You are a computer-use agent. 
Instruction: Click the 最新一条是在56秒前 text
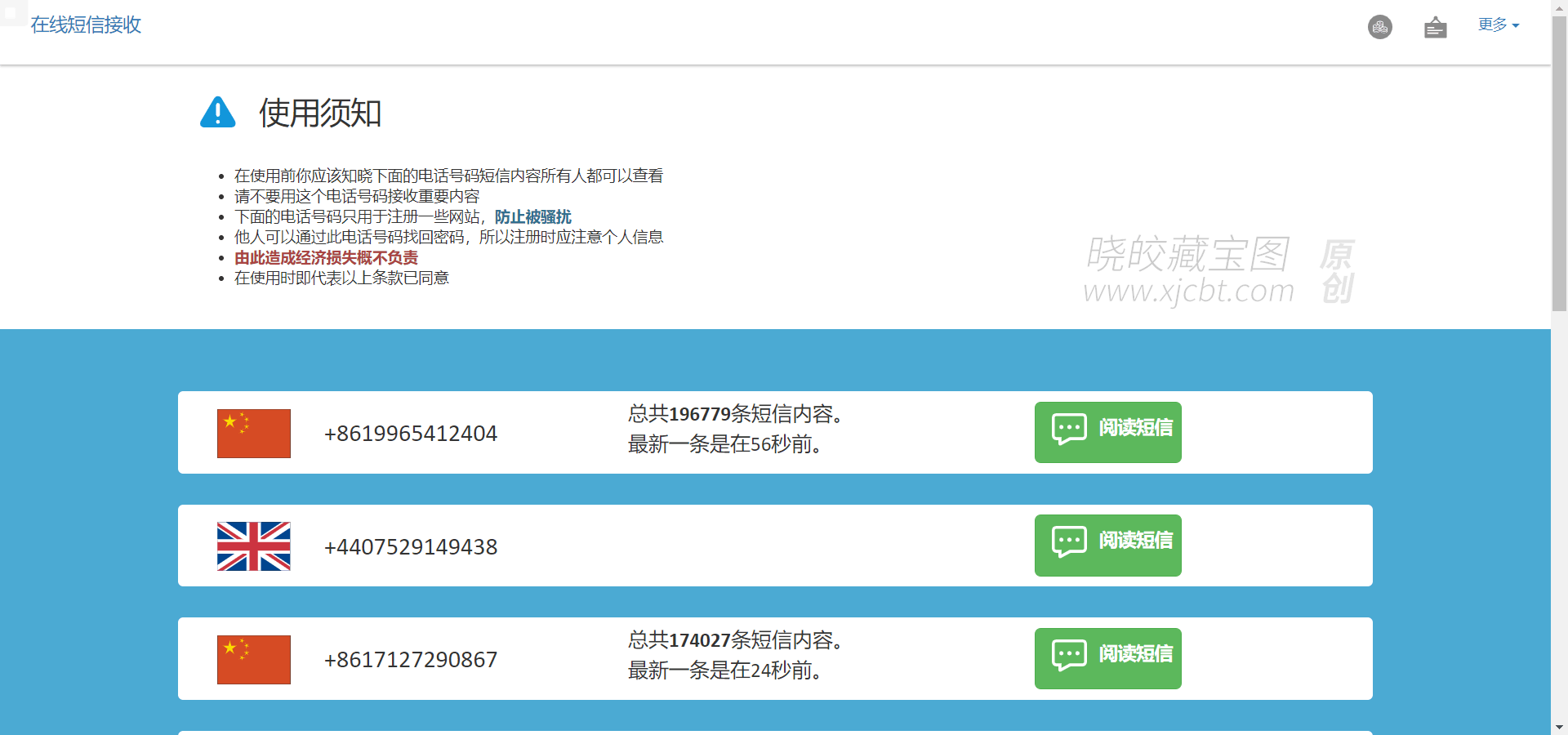click(725, 443)
